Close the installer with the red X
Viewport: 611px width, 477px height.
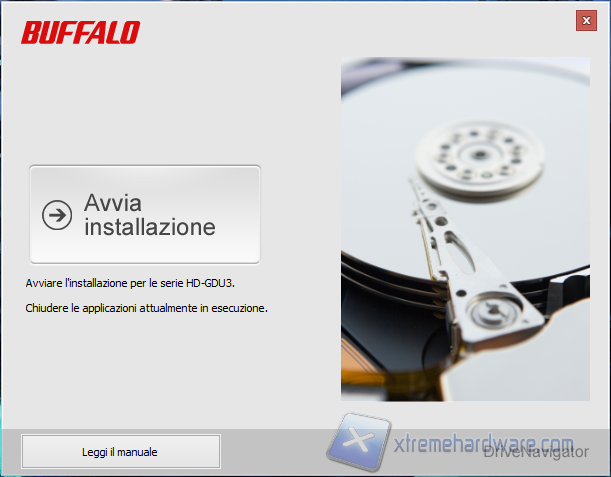tap(586, 21)
